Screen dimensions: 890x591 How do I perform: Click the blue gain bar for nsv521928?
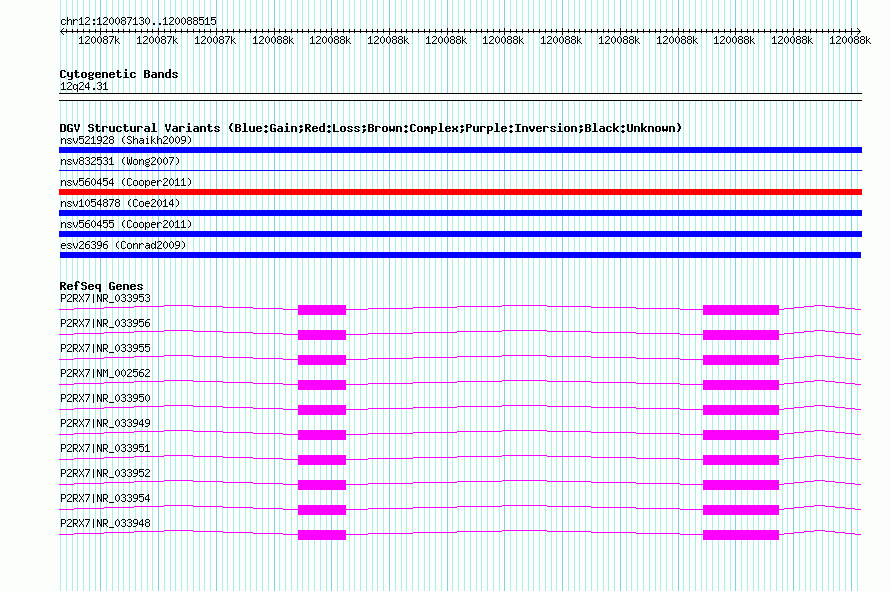tap(460, 150)
